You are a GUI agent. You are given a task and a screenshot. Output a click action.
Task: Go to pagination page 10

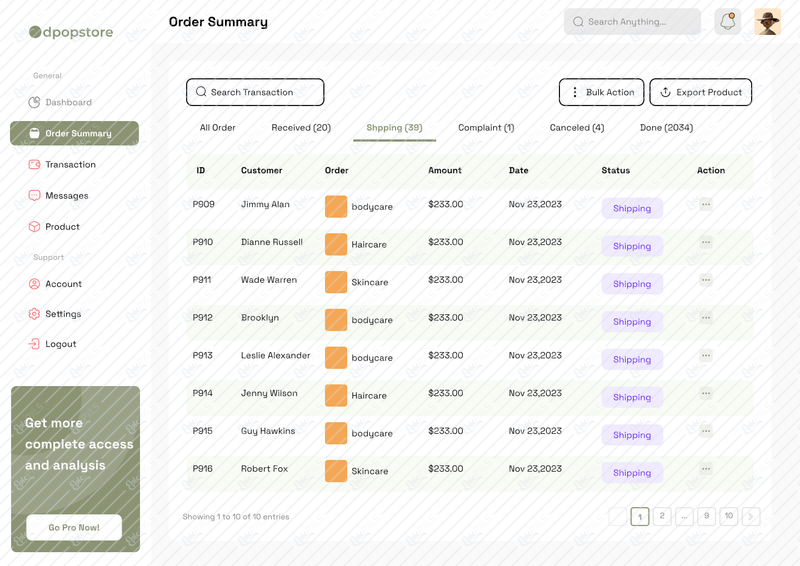click(x=729, y=516)
